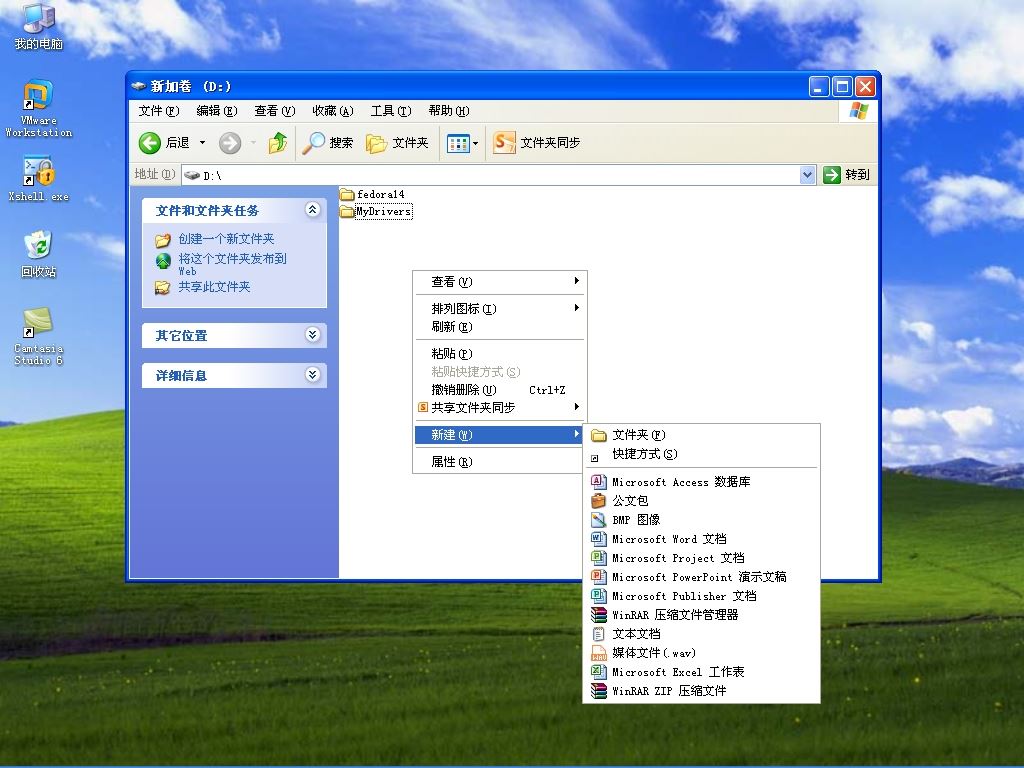This screenshot has height=768, width=1024.
Task: Open the 收藏(A) menu
Action: click(333, 111)
